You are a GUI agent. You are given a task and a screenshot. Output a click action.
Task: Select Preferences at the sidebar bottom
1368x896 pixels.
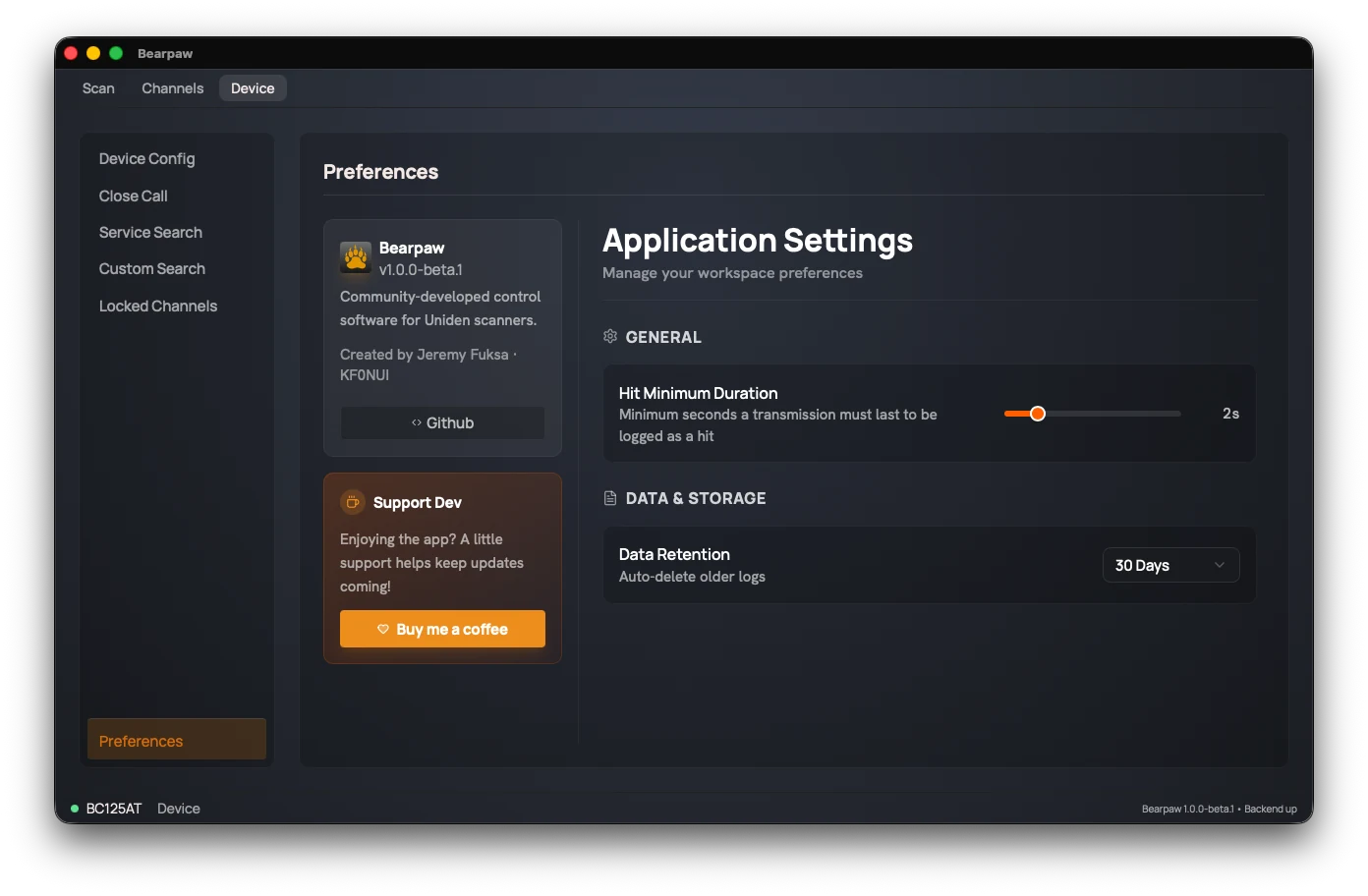(x=177, y=740)
